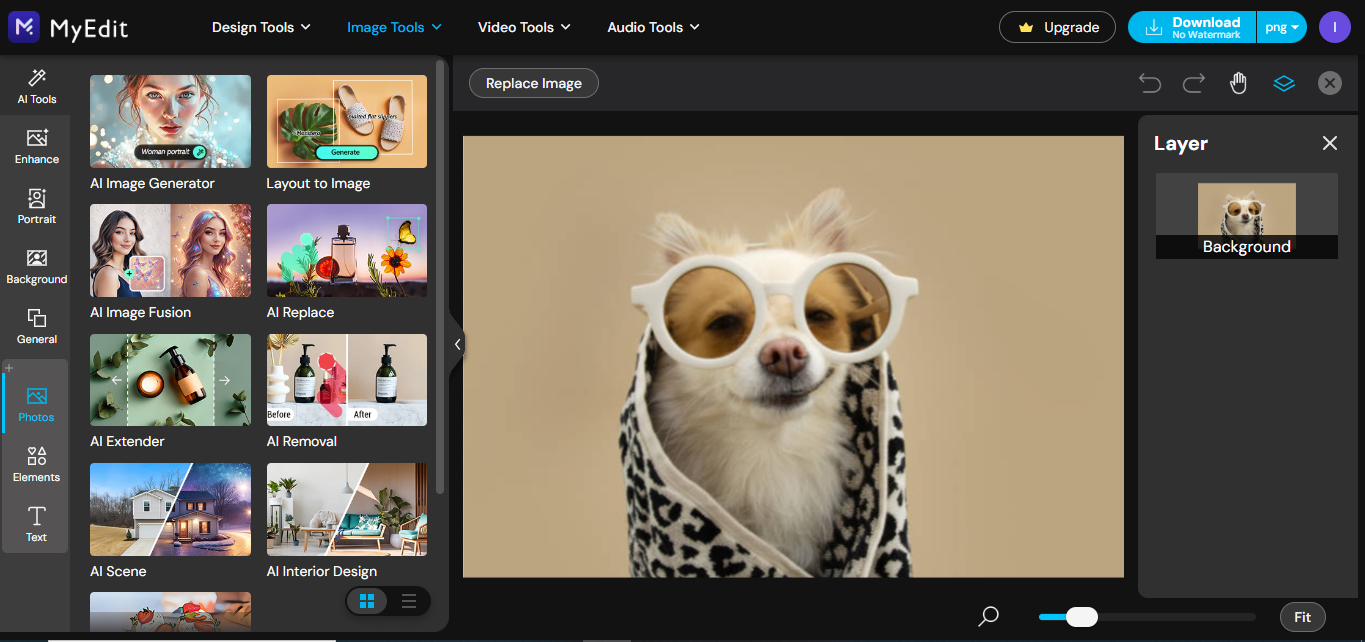
Task: Open the Elements sidebar section
Action: click(37, 464)
